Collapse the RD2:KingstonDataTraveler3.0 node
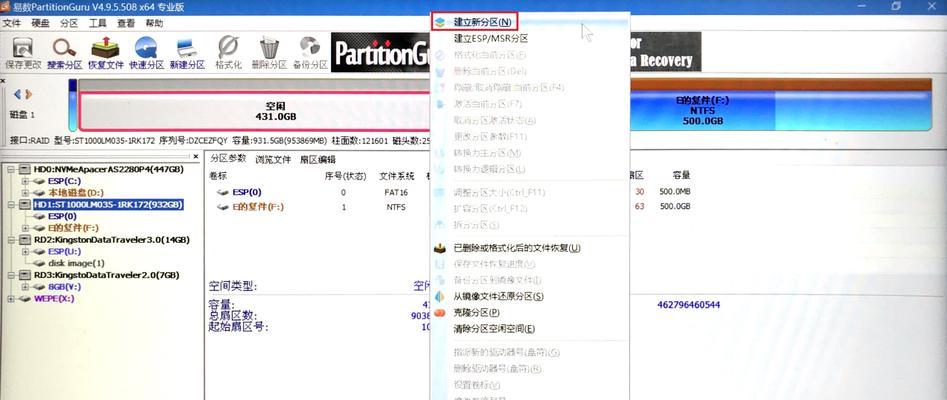 pos(11,240)
